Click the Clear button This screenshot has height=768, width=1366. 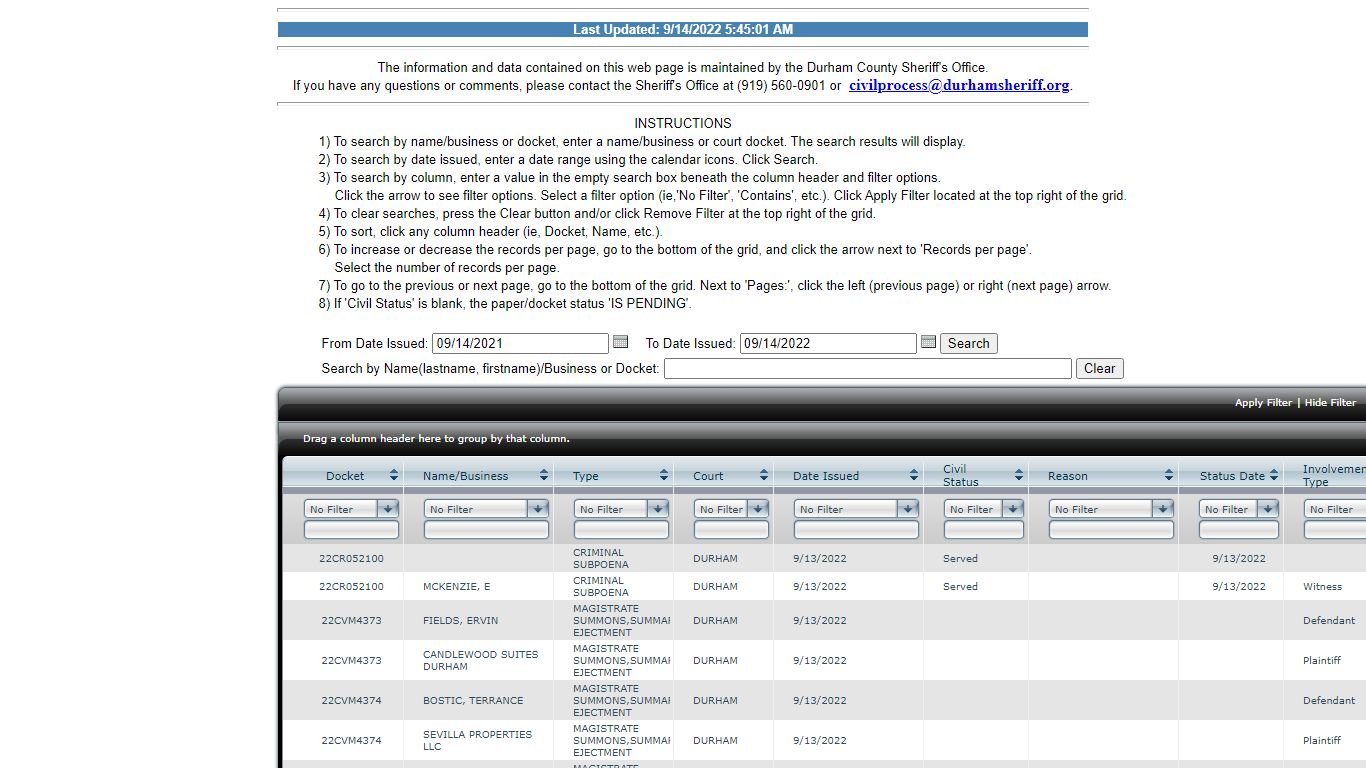tap(1099, 368)
